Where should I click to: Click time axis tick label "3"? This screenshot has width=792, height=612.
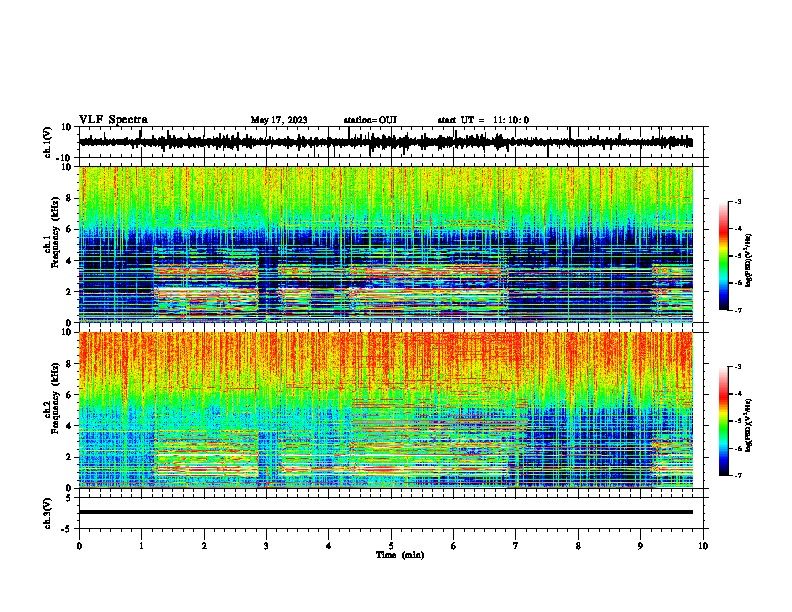click(x=266, y=546)
